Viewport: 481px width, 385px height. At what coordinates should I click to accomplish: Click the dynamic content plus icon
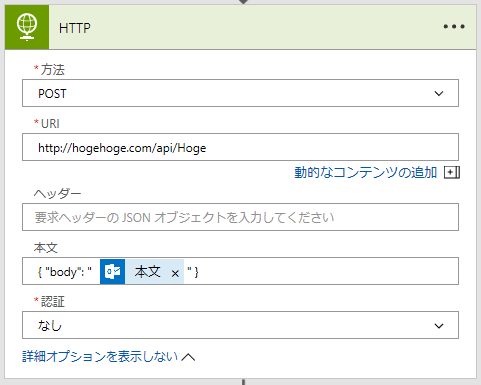(x=452, y=173)
